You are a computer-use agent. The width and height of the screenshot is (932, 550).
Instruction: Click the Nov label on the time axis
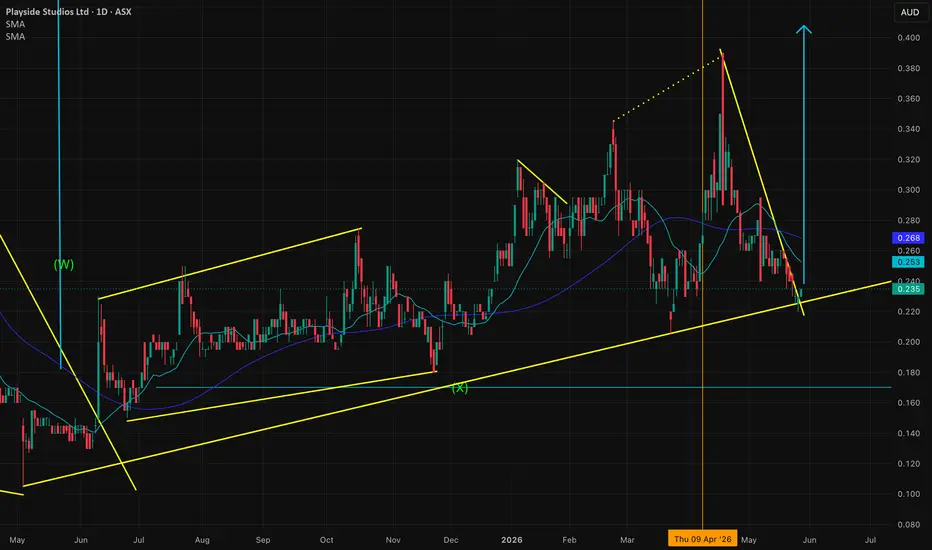pyautogui.click(x=393, y=540)
